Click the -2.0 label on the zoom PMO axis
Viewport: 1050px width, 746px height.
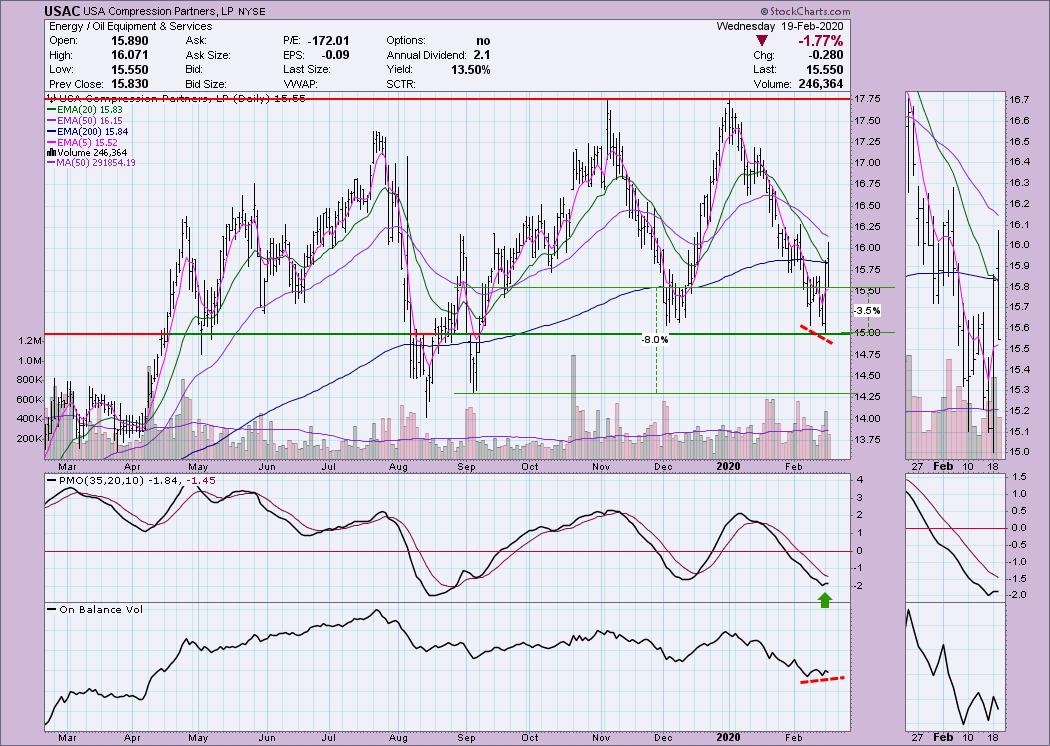point(1018,595)
